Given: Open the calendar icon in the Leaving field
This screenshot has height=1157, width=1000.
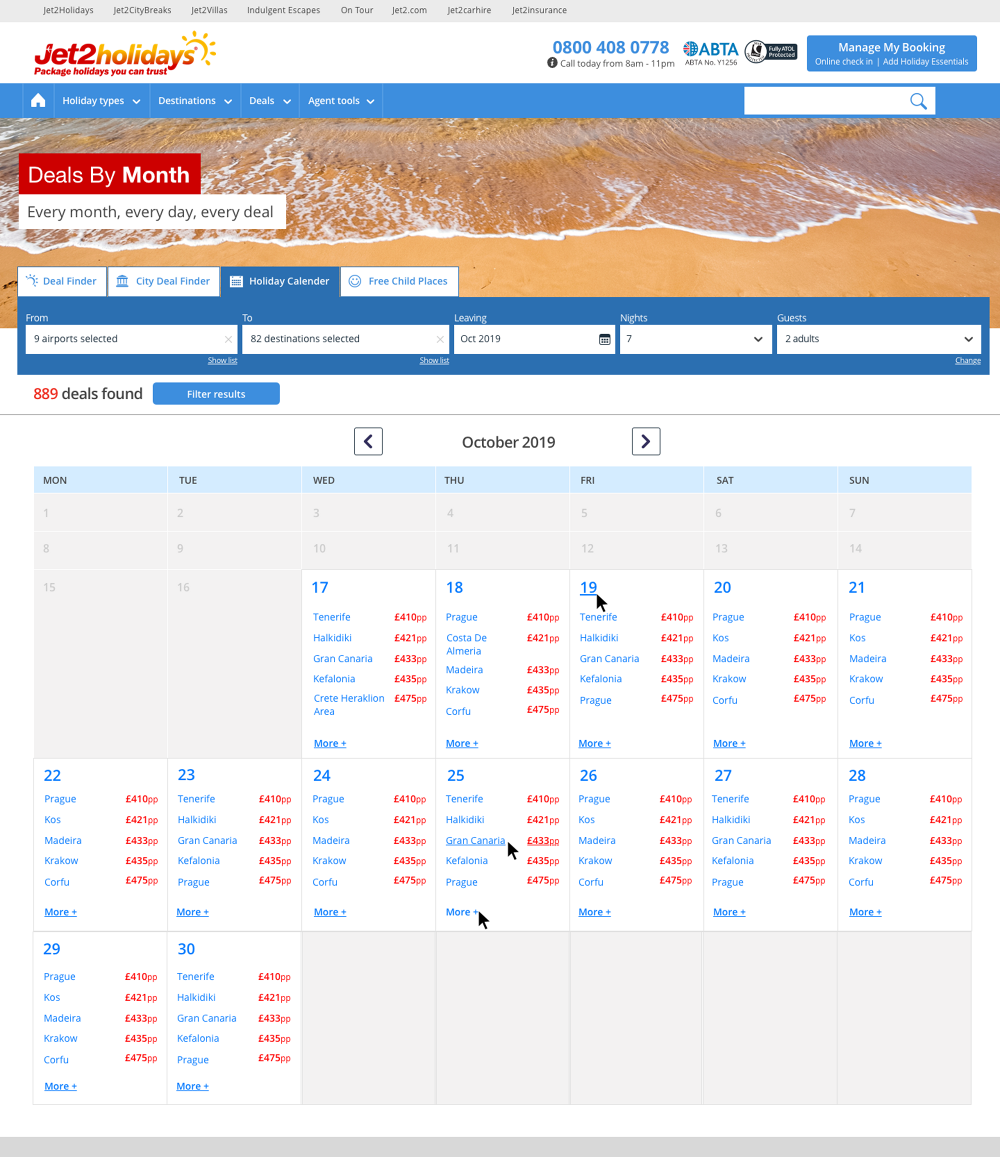Looking at the screenshot, I should (x=605, y=339).
